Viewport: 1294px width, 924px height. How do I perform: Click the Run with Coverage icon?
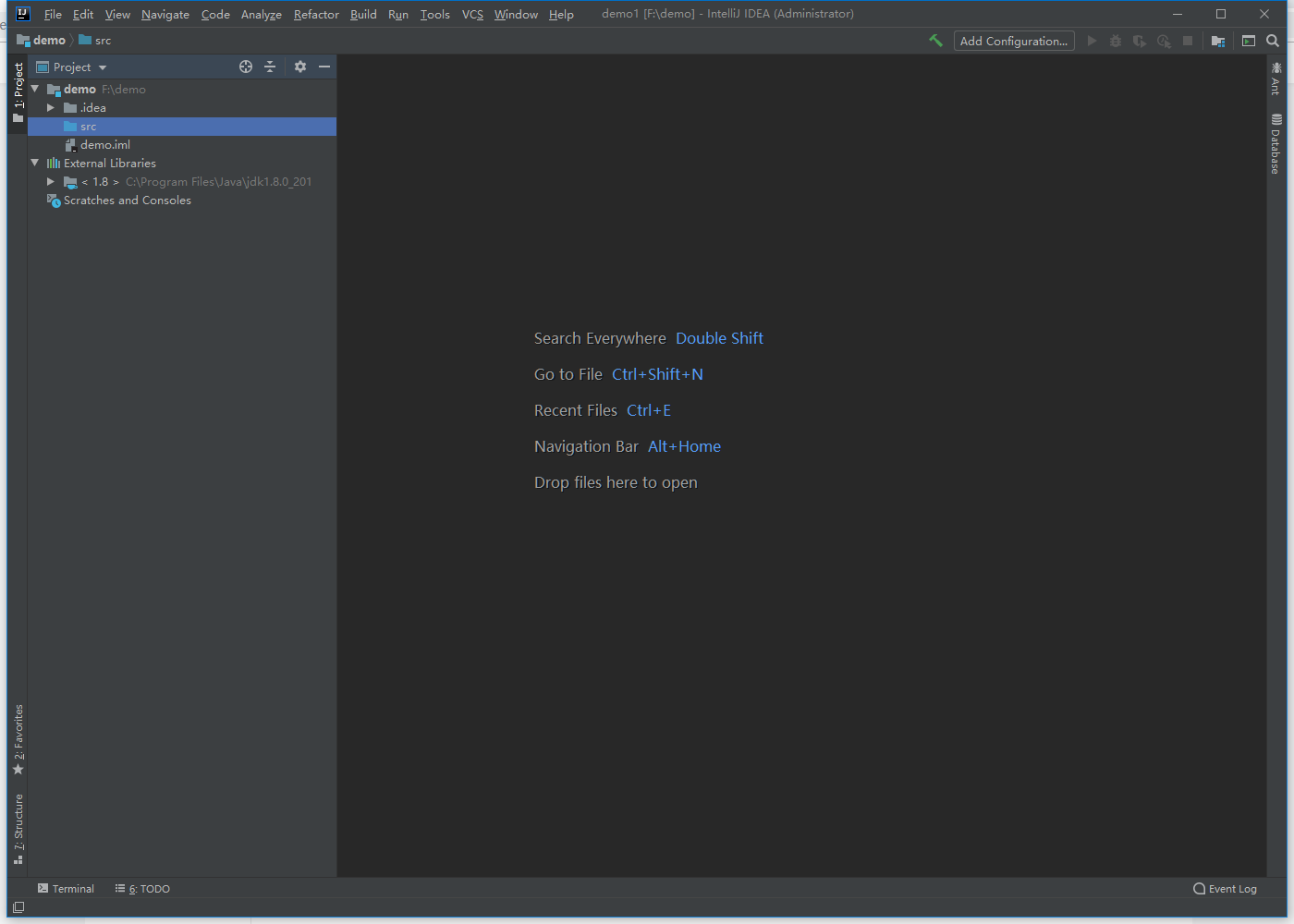[1140, 41]
